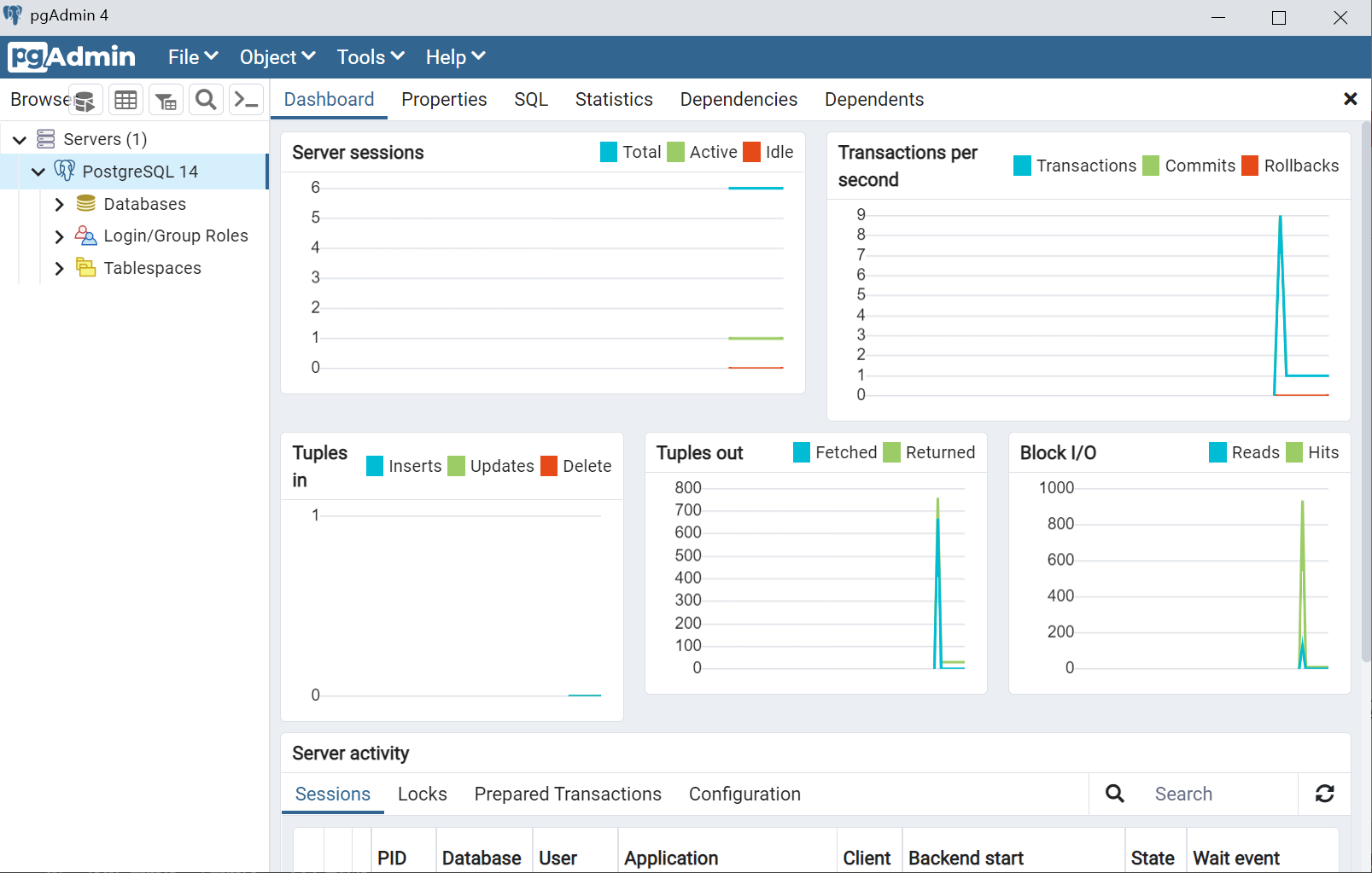Viewport: 1372px width, 873px height.
Task: Open the File menu
Action: [193, 57]
